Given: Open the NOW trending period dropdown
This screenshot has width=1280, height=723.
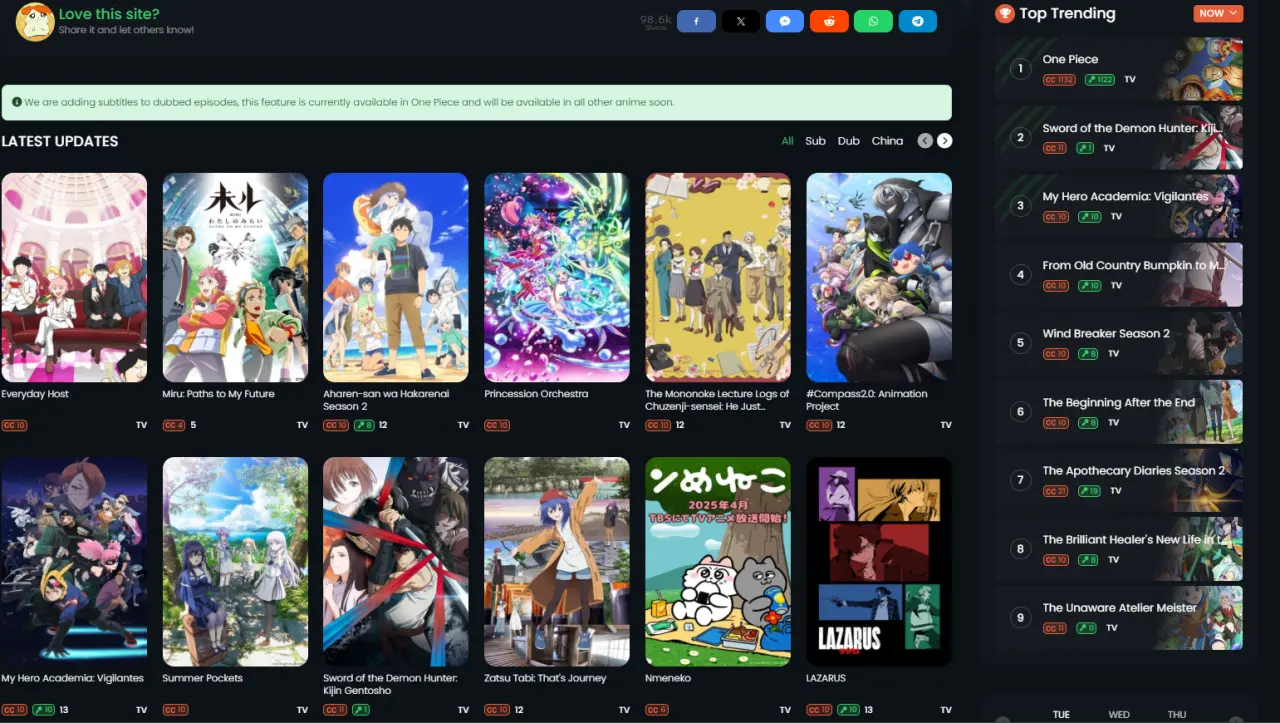Looking at the screenshot, I should 1217,14.
